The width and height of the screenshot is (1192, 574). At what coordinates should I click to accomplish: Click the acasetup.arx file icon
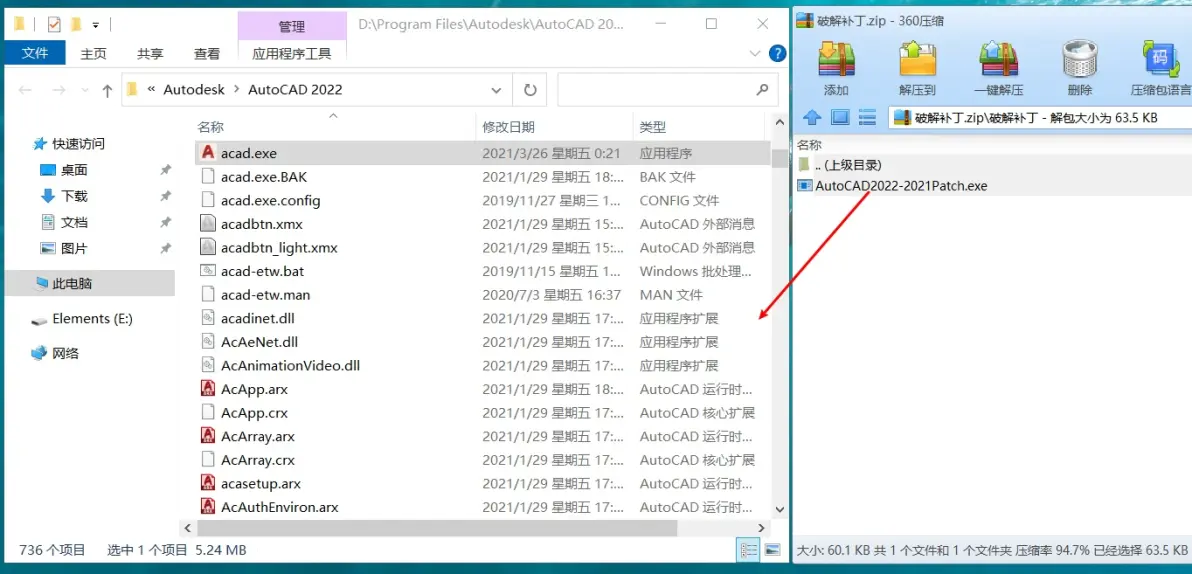tap(208, 484)
